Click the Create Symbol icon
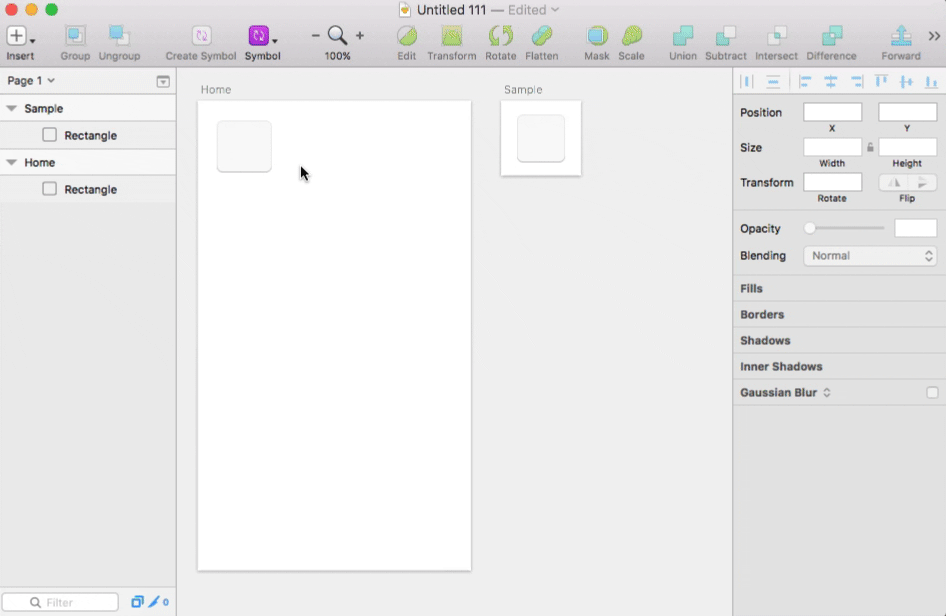Viewport: 946px width, 616px height. pyautogui.click(x=201, y=37)
